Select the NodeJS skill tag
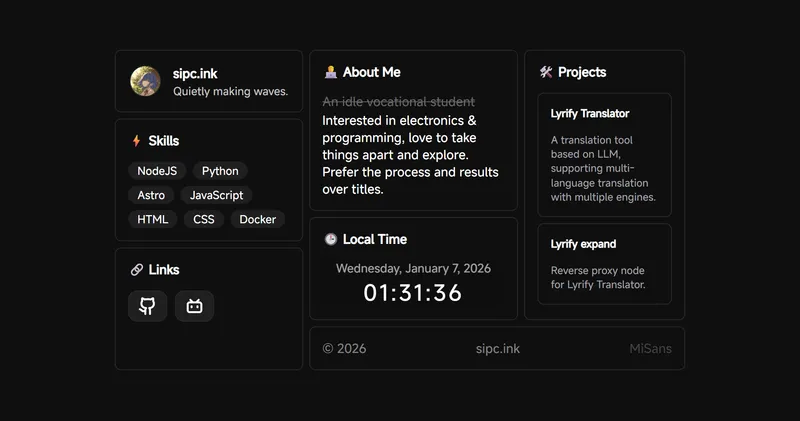Image resolution: width=800 pixels, height=421 pixels. coord(156,171)
